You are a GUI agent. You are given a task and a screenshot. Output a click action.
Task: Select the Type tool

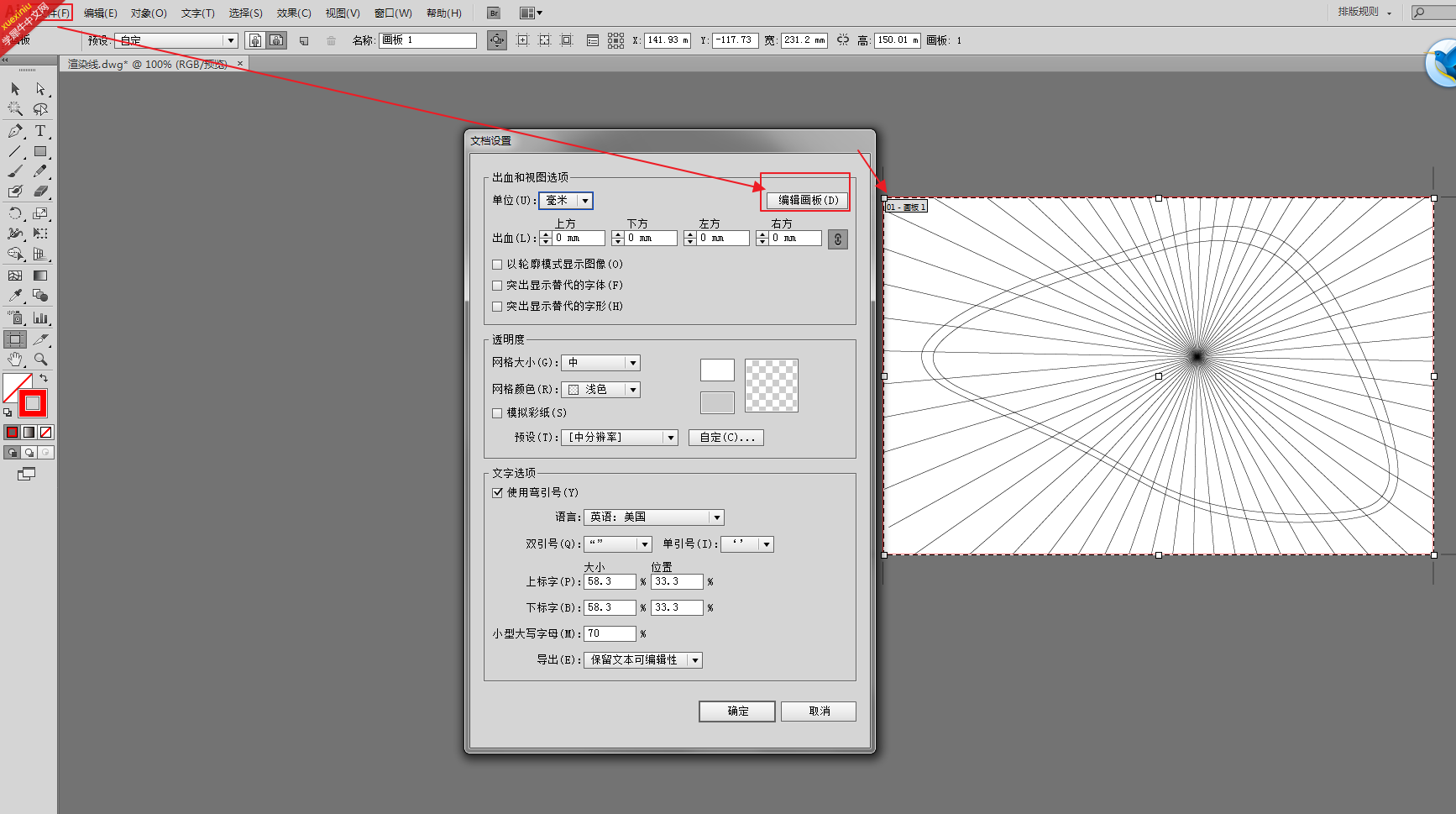tap(40, 131)
